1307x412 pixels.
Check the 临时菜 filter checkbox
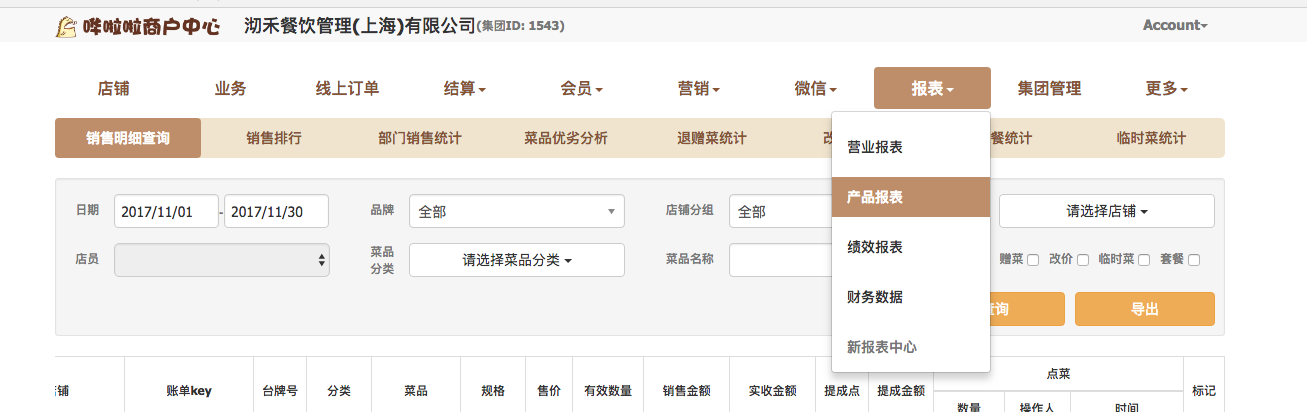[x=1144, y=260]
